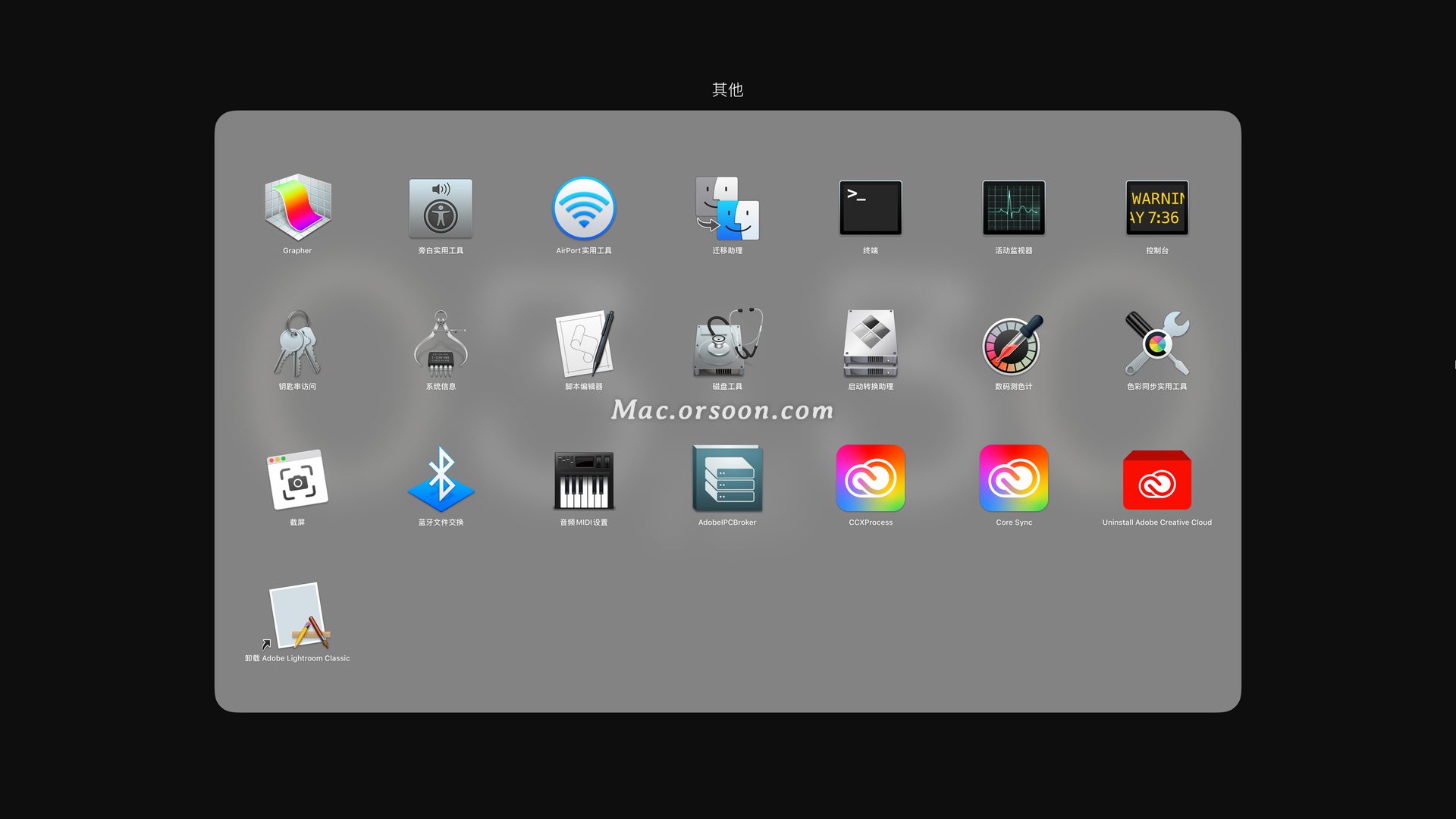The image size is (1456, 819).
Task: Open Activity Monitor (活动监视器)
Action: point(1014,208)
